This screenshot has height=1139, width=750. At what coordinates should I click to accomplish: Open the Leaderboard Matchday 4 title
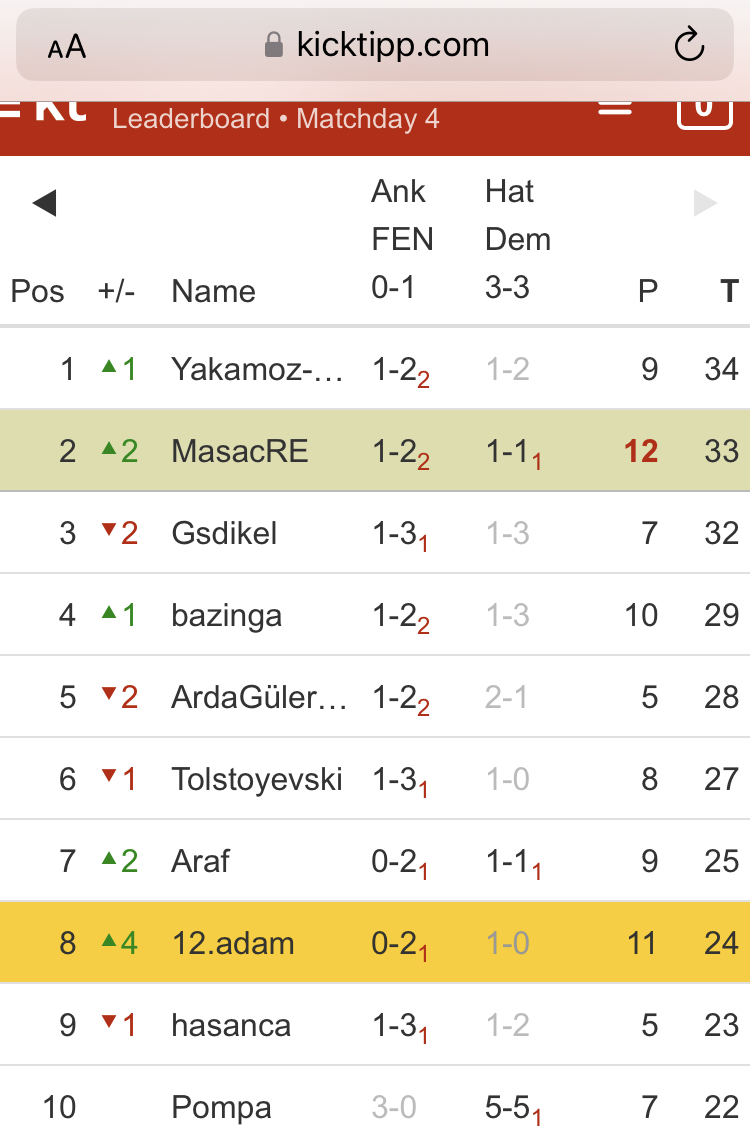click(276, 119)
